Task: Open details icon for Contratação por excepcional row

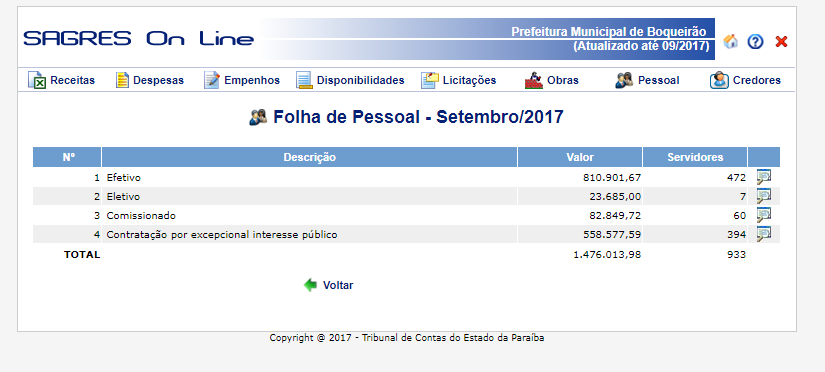Action: 763,234
